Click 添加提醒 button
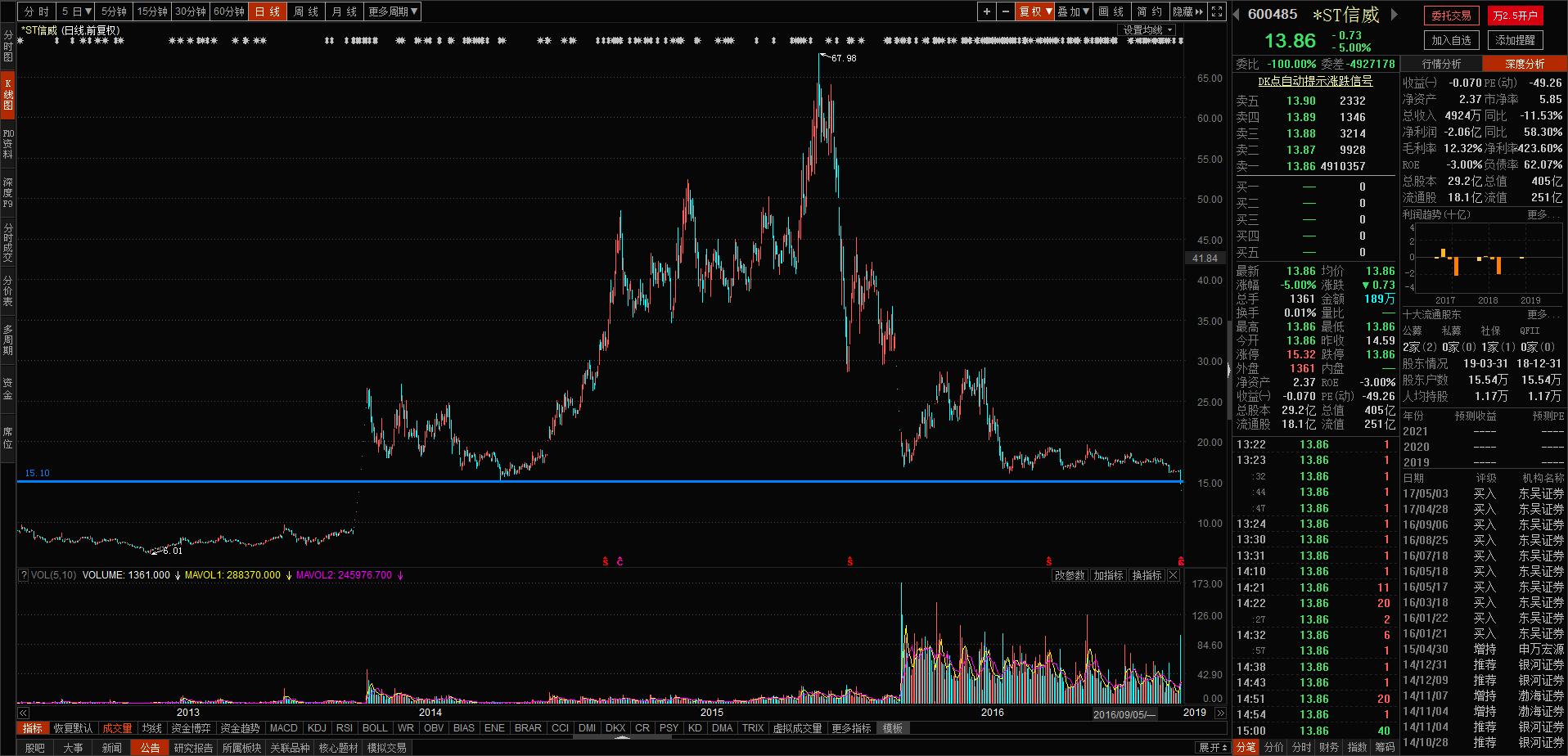This screenshot has height=756, width=1568. [x=1515, y=40]
